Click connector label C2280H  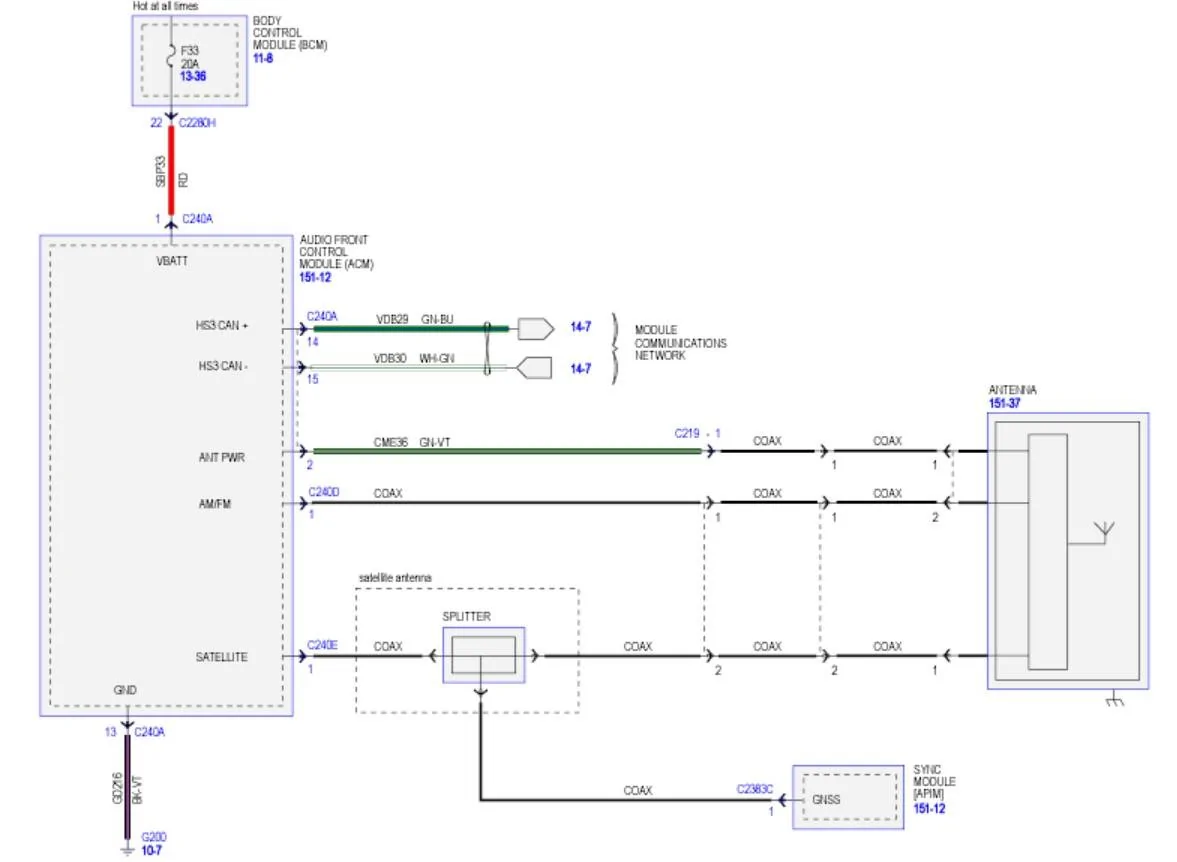click(197, 122)
